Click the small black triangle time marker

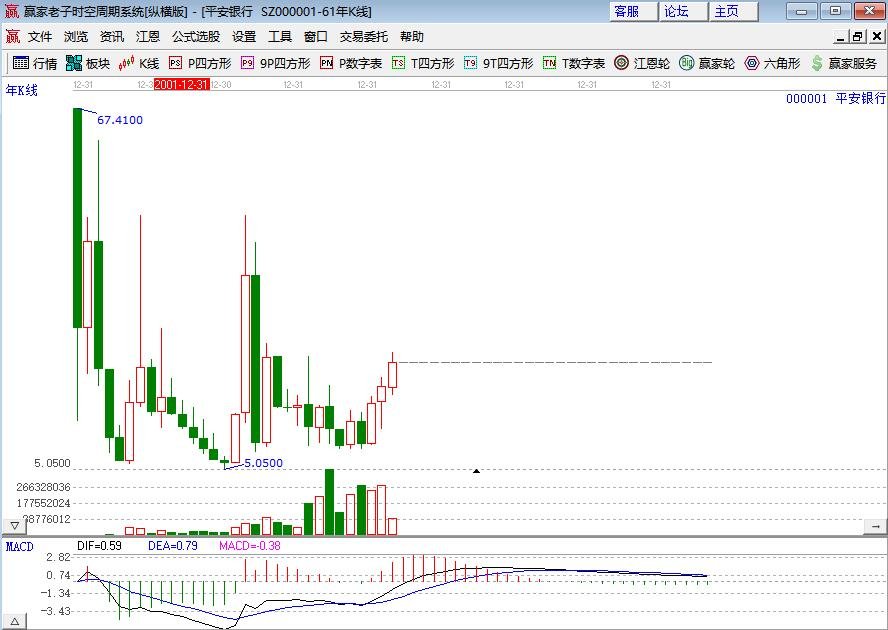coord(476,471)
